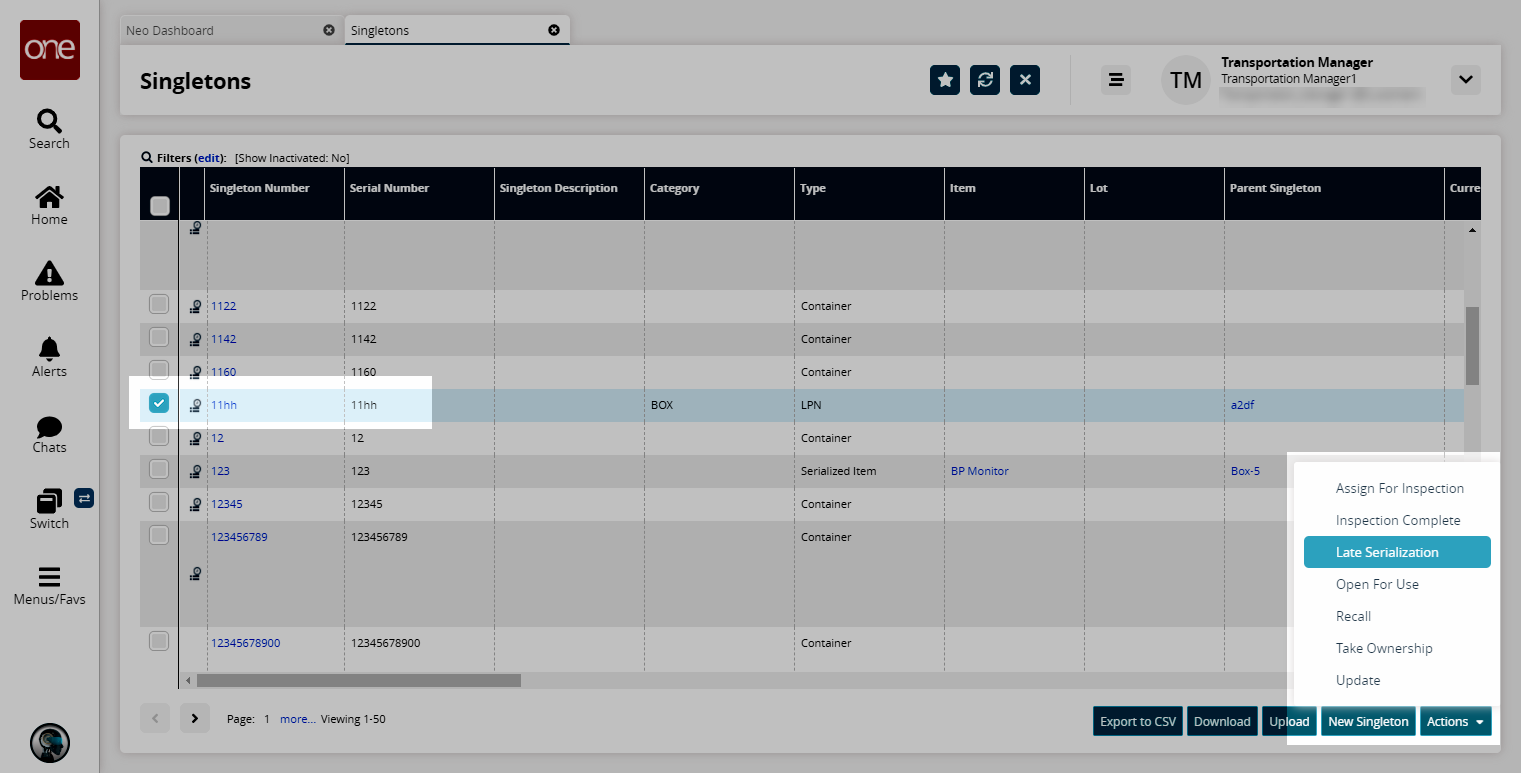This screenshot has width=1521, height=773.
Task: Expand the user profile dropdown chevron
Action: (x=1465, y=80)
